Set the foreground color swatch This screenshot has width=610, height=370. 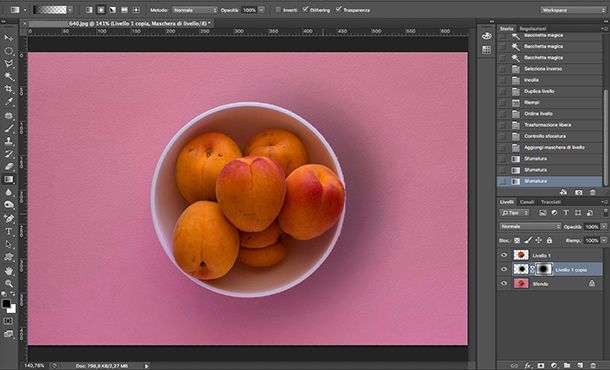pyautogui.click(x=6, y=304)
